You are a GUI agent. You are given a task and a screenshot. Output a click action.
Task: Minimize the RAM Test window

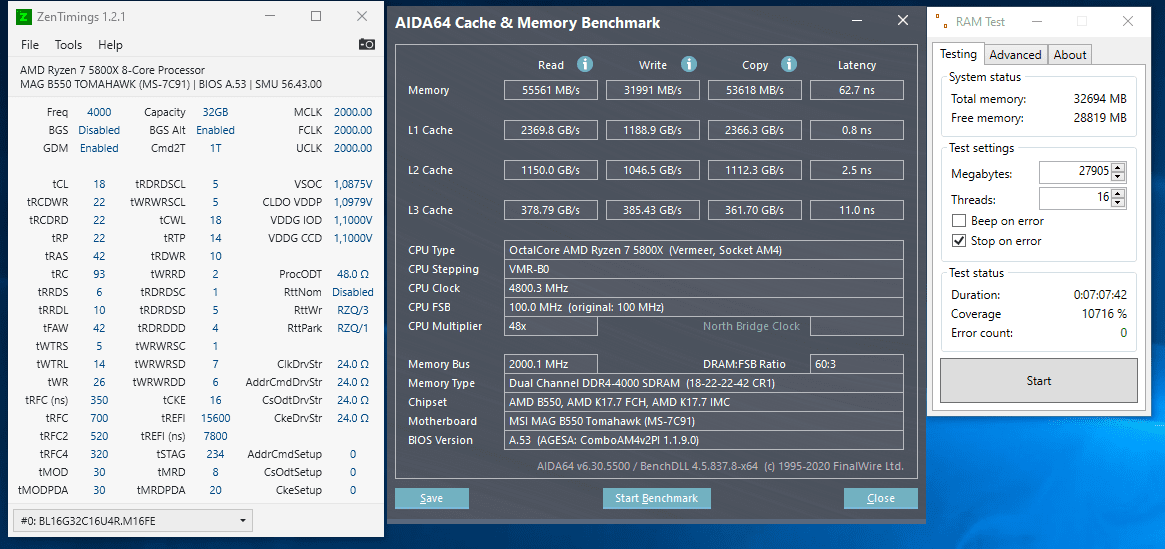pos(1036,22)
